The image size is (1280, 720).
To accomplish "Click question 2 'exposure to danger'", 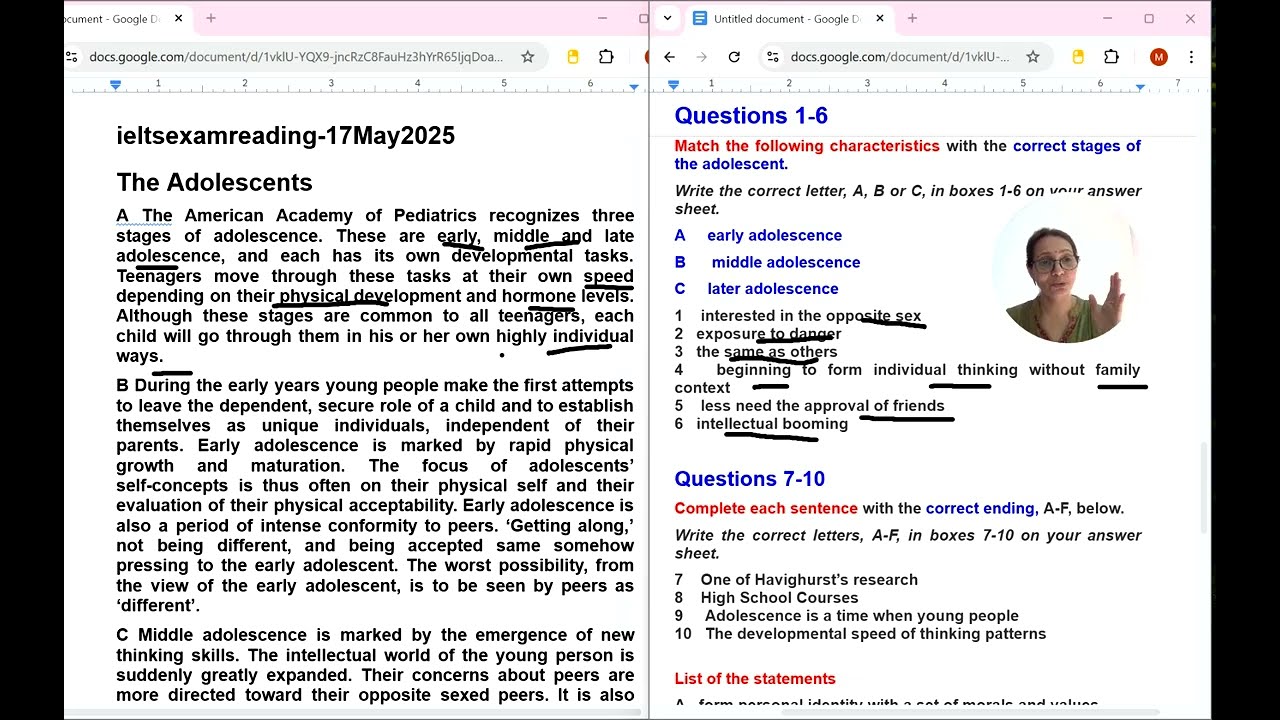I will pos(758,334).
